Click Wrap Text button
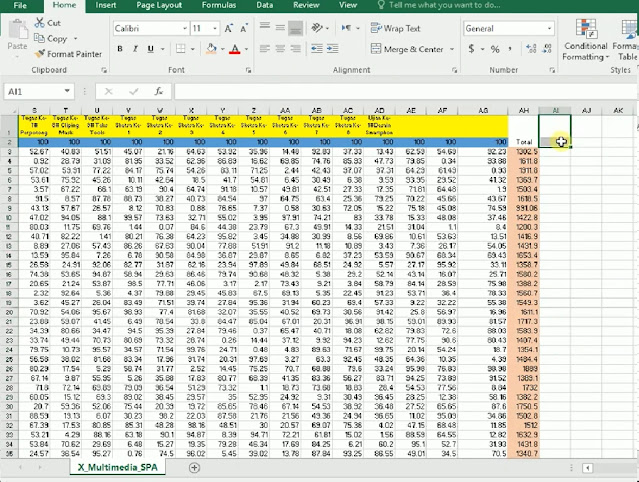 pyautogui.click(x=395, y=28)
